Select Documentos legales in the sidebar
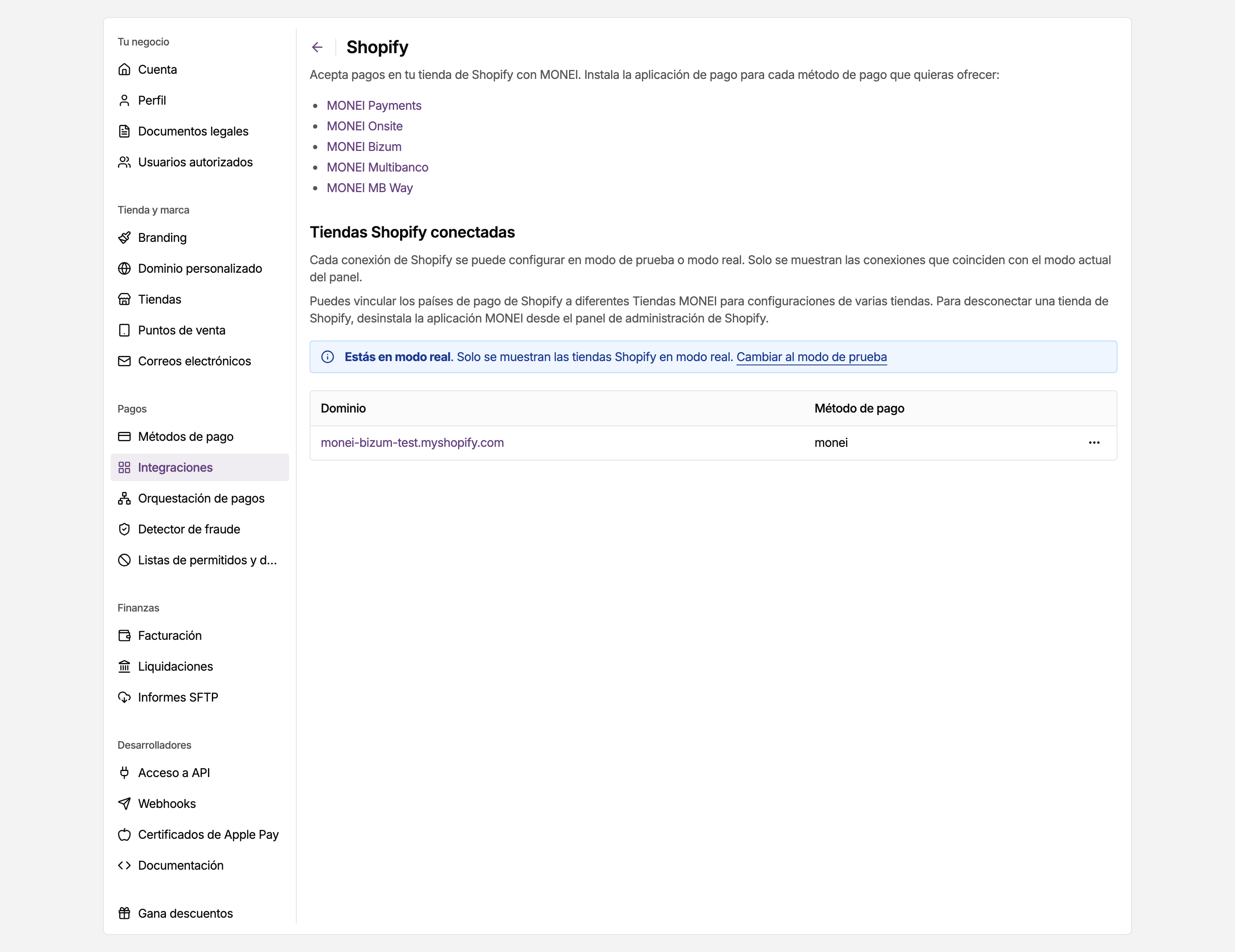 (199, 131)
